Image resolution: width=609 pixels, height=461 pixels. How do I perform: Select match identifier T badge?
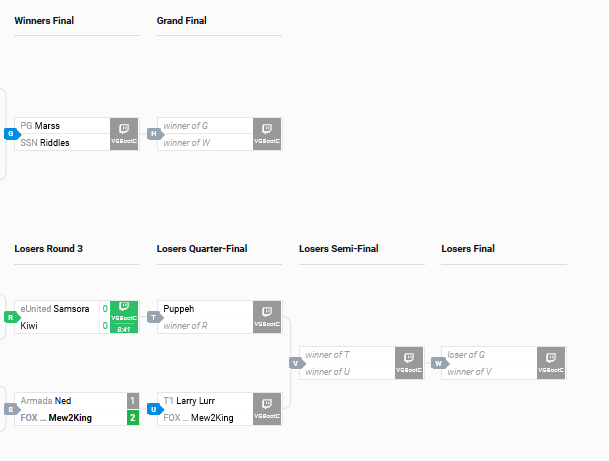pyautogui.click(x=155, y=317)
